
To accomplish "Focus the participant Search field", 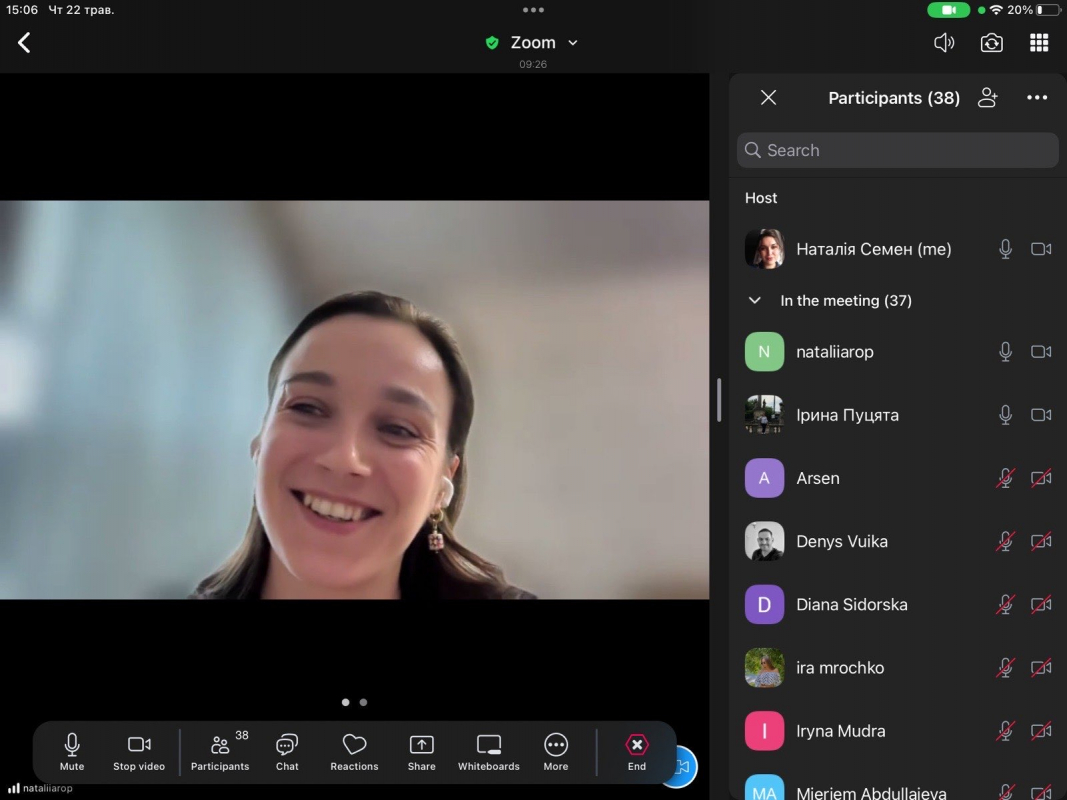I will coord(898,150).
